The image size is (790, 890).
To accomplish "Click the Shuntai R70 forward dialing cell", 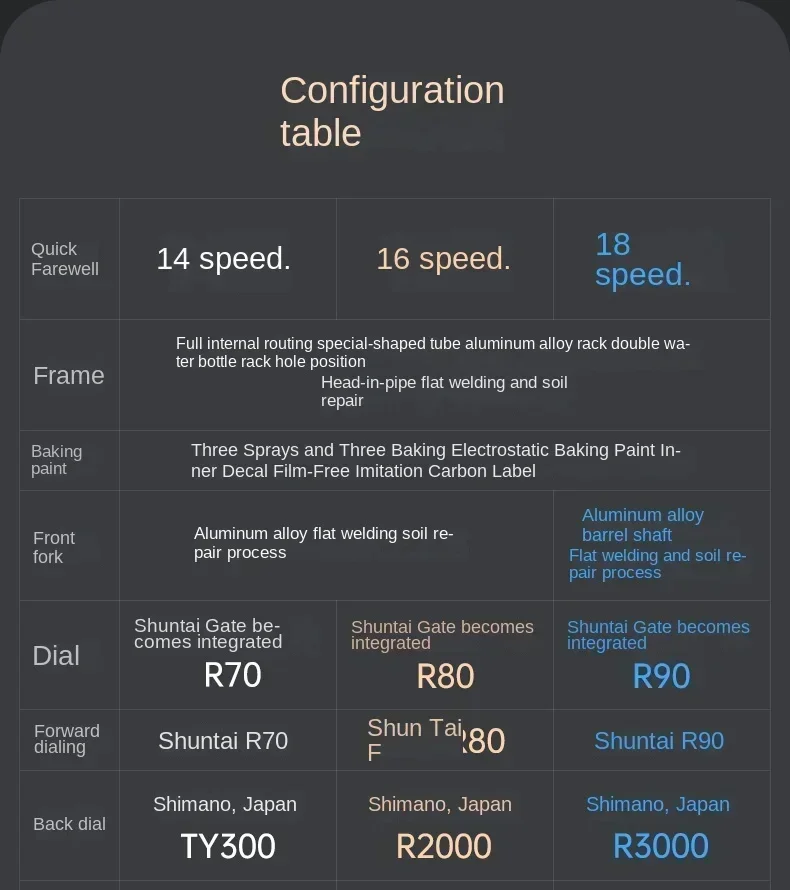I will pyautogui.click(x=223, y=741).
